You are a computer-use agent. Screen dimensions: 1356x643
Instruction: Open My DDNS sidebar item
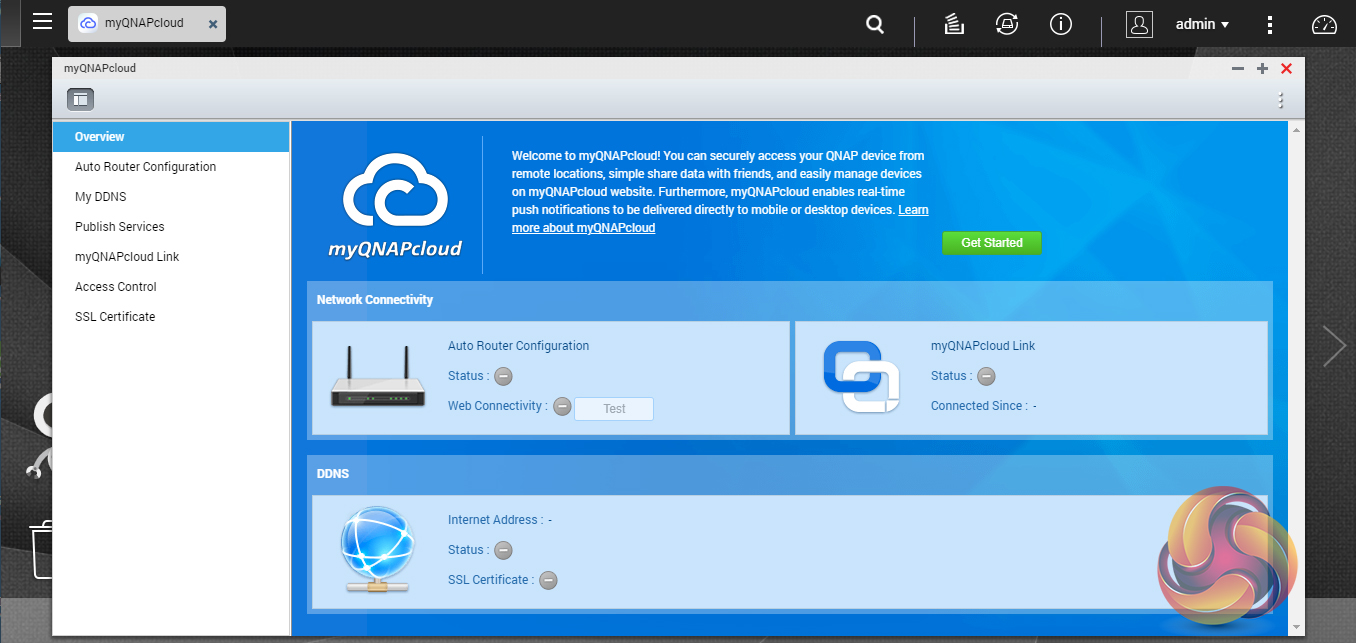pos(100,197)
